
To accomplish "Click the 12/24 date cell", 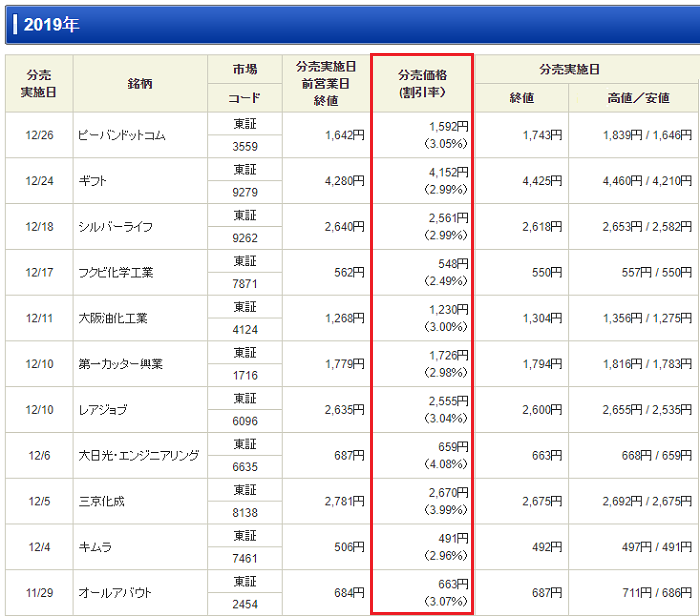I will pos(39,181).
